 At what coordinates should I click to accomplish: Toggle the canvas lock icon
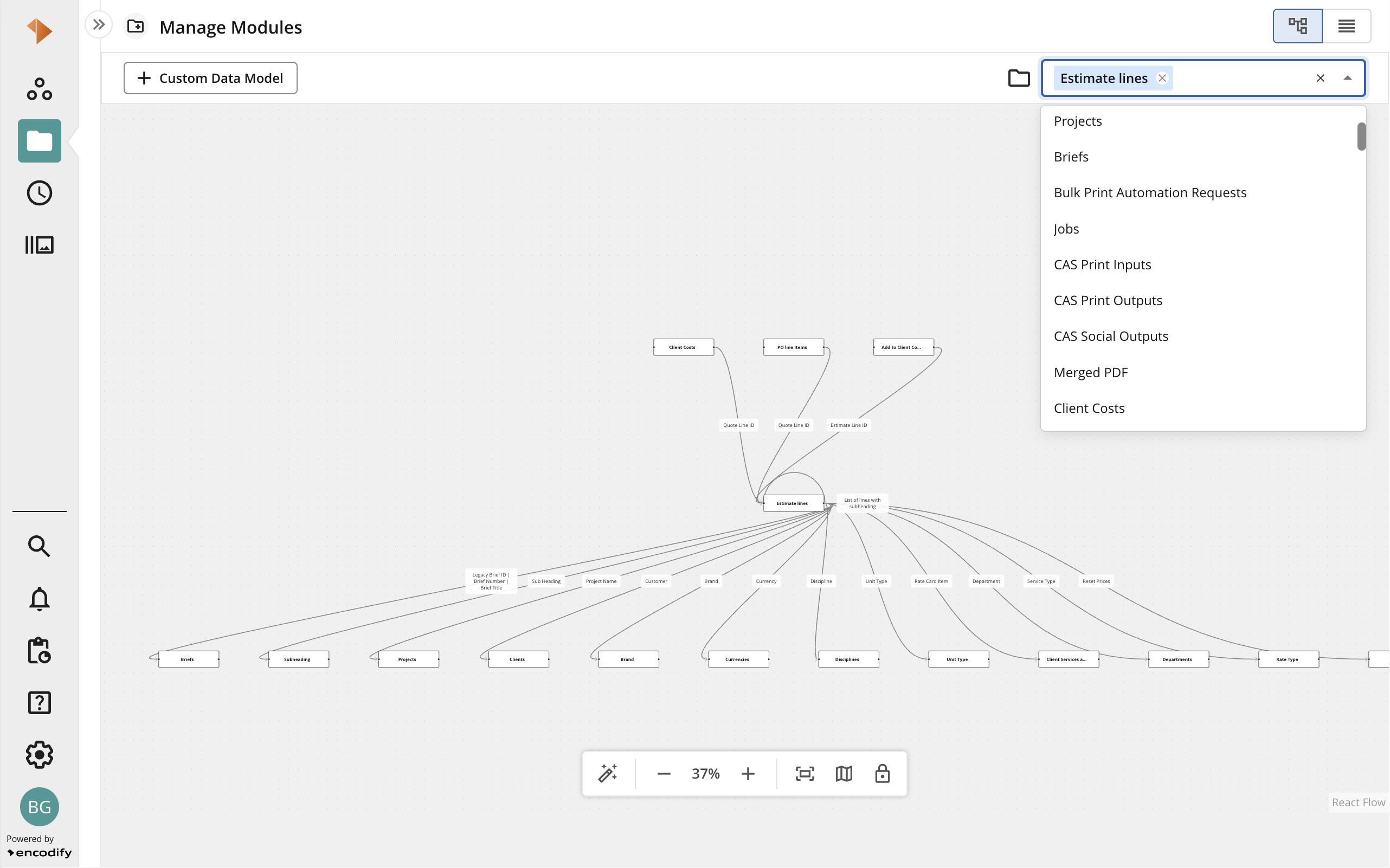[882, 773]
